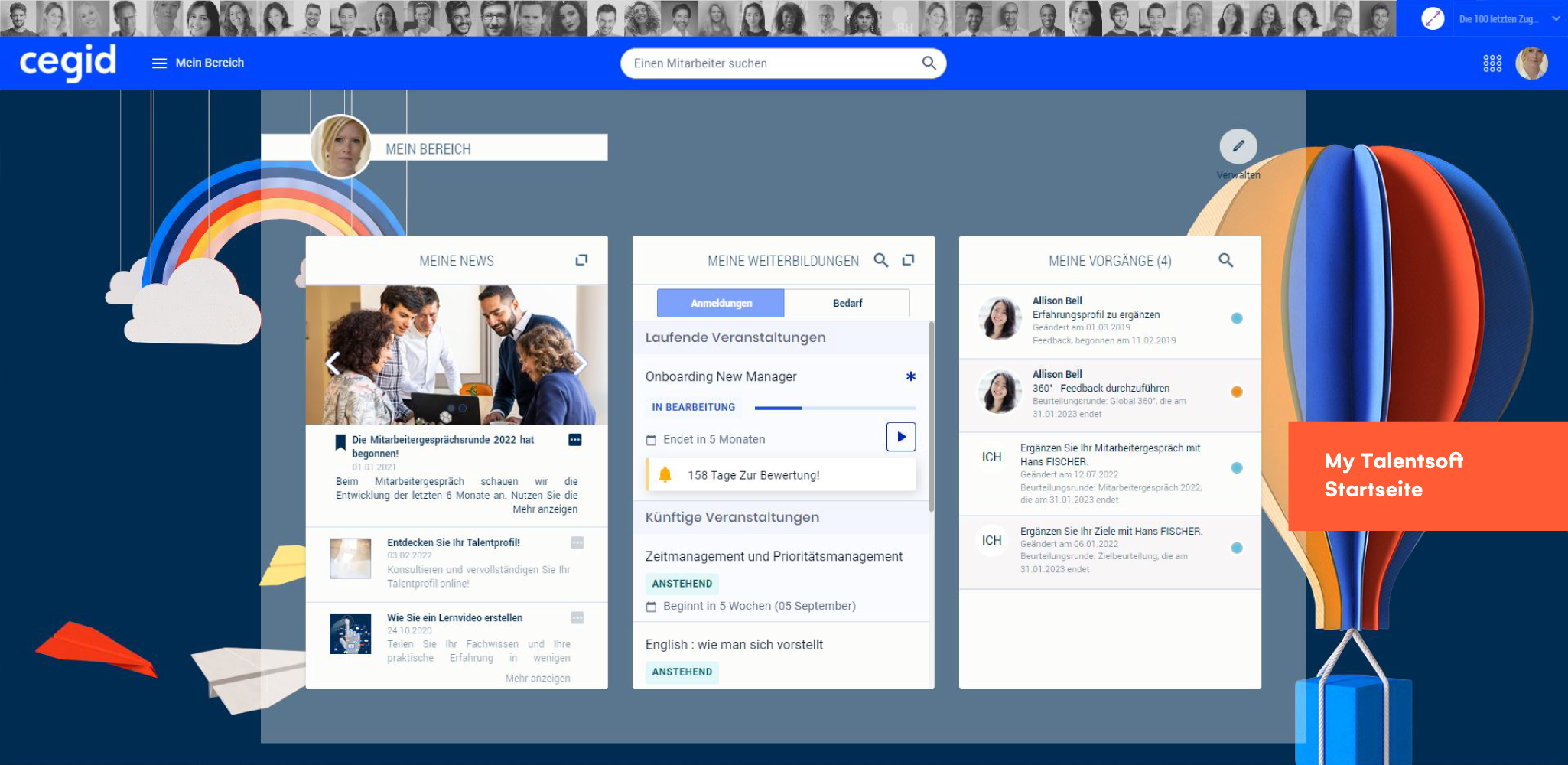Click the bell icon for 158 Tage reminder
Image resolution: width=1568 pixels, height=765 pixels.
[x=665, y=475]
